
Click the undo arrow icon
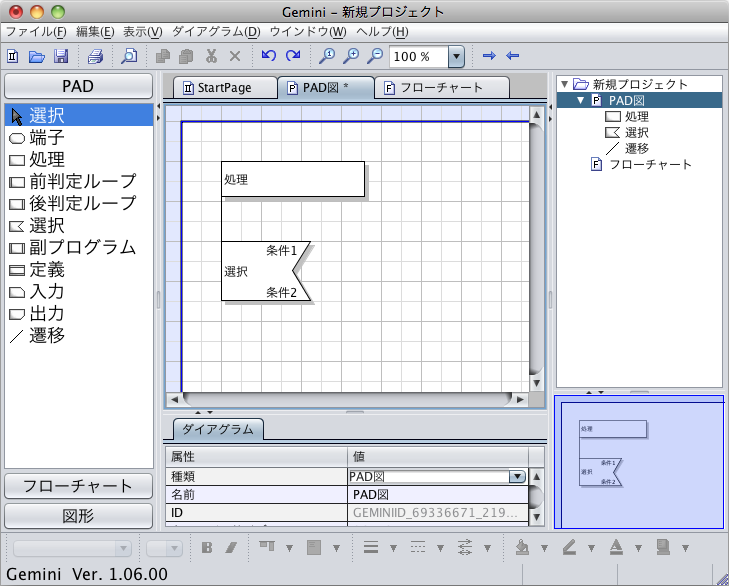tap(268, 56)
